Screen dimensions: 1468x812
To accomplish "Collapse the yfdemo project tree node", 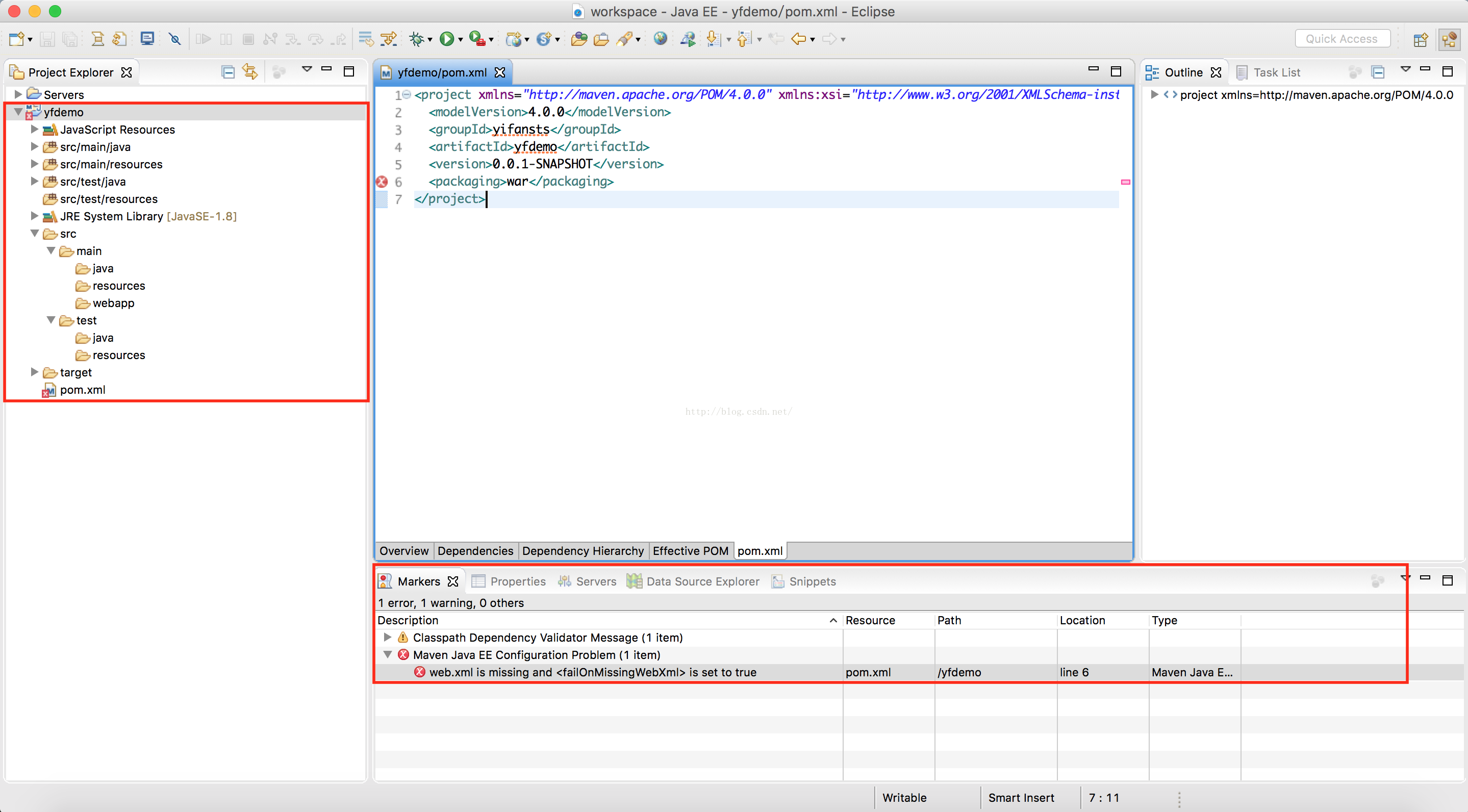I will (x=18, y=112).
